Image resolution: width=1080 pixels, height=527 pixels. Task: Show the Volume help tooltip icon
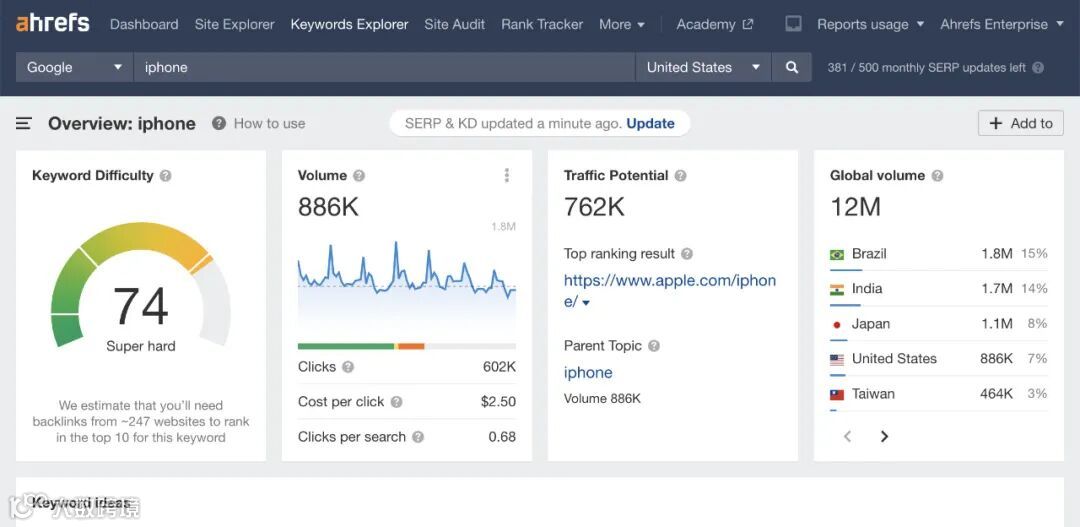[x=359, y=176]
